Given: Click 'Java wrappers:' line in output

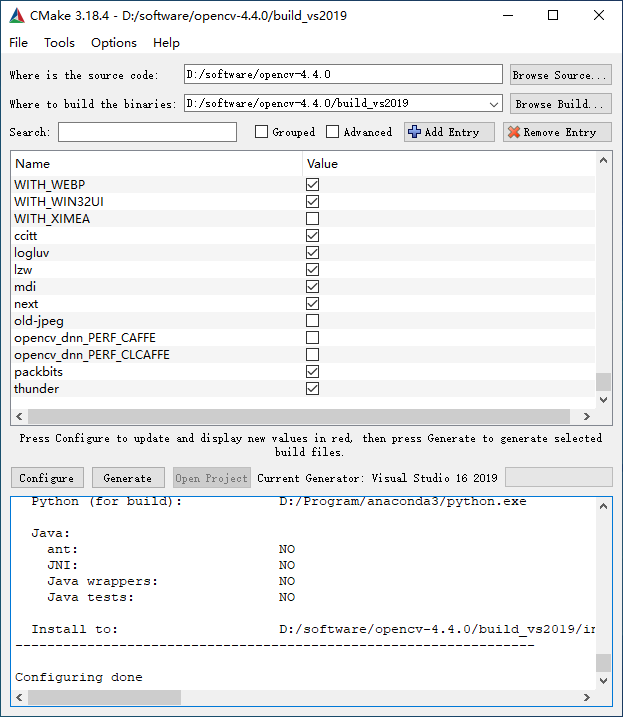Looking at the screenshot, I should coord(103,581).
